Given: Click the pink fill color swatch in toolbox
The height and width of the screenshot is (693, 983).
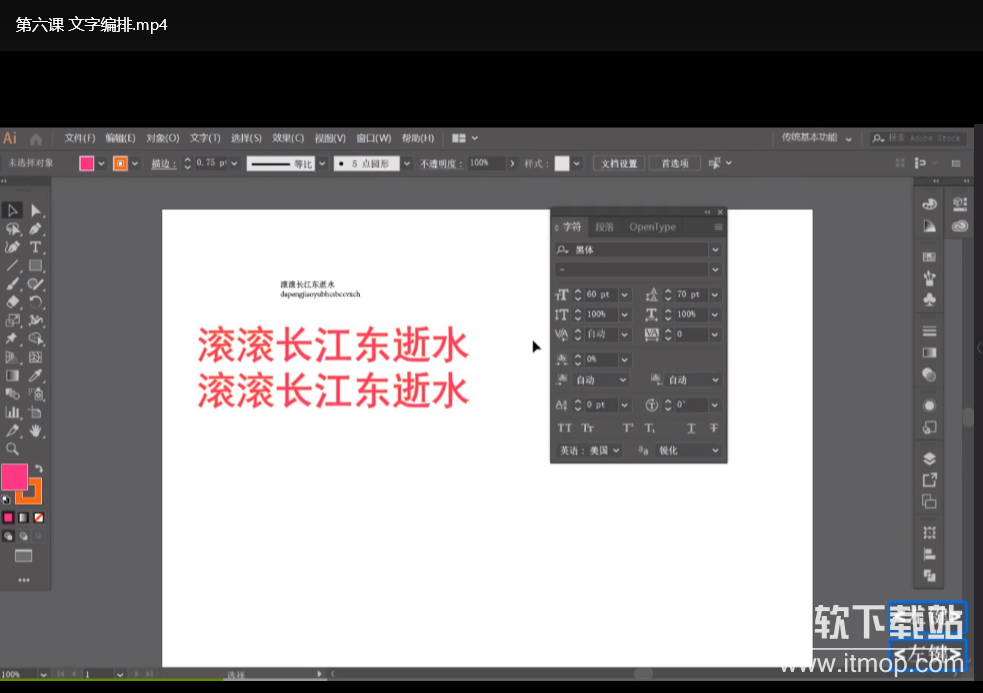Looking at the screenshot, I should pyautogui.click(x=14, y=477).
